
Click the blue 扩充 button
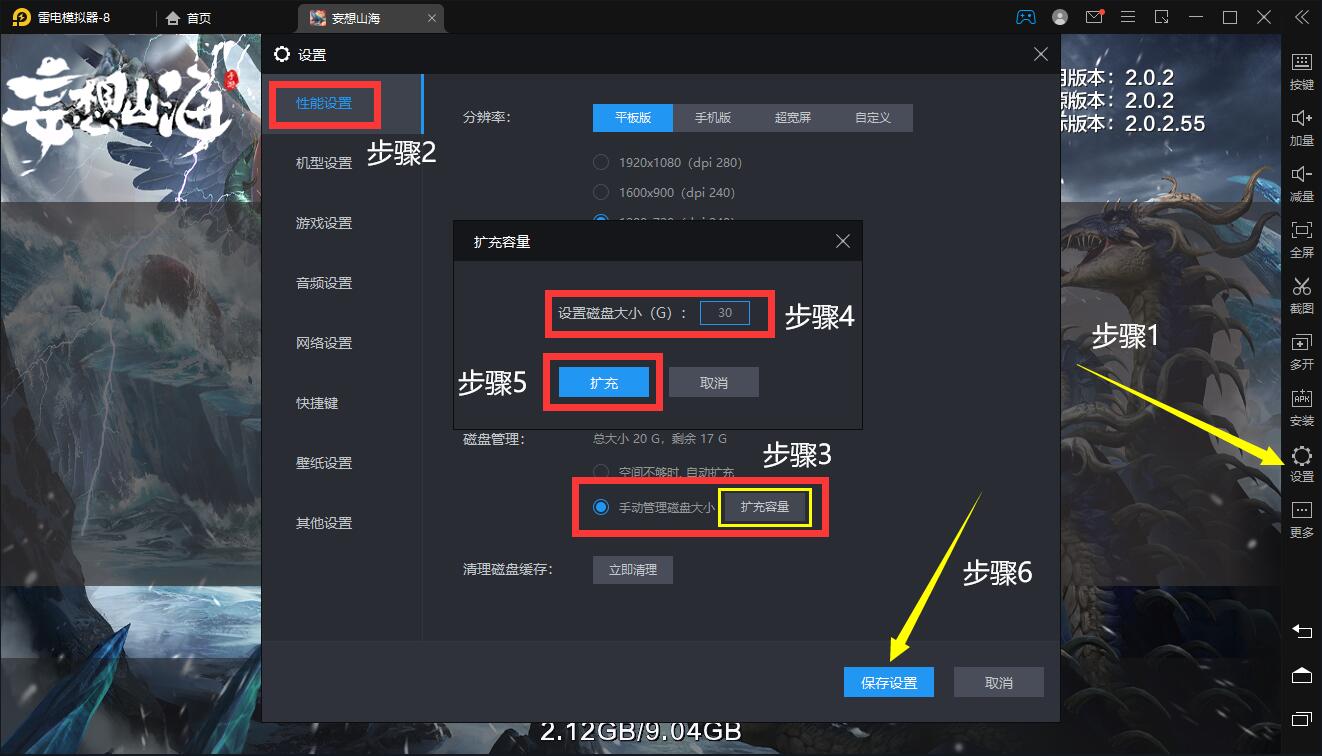[604, 383]
